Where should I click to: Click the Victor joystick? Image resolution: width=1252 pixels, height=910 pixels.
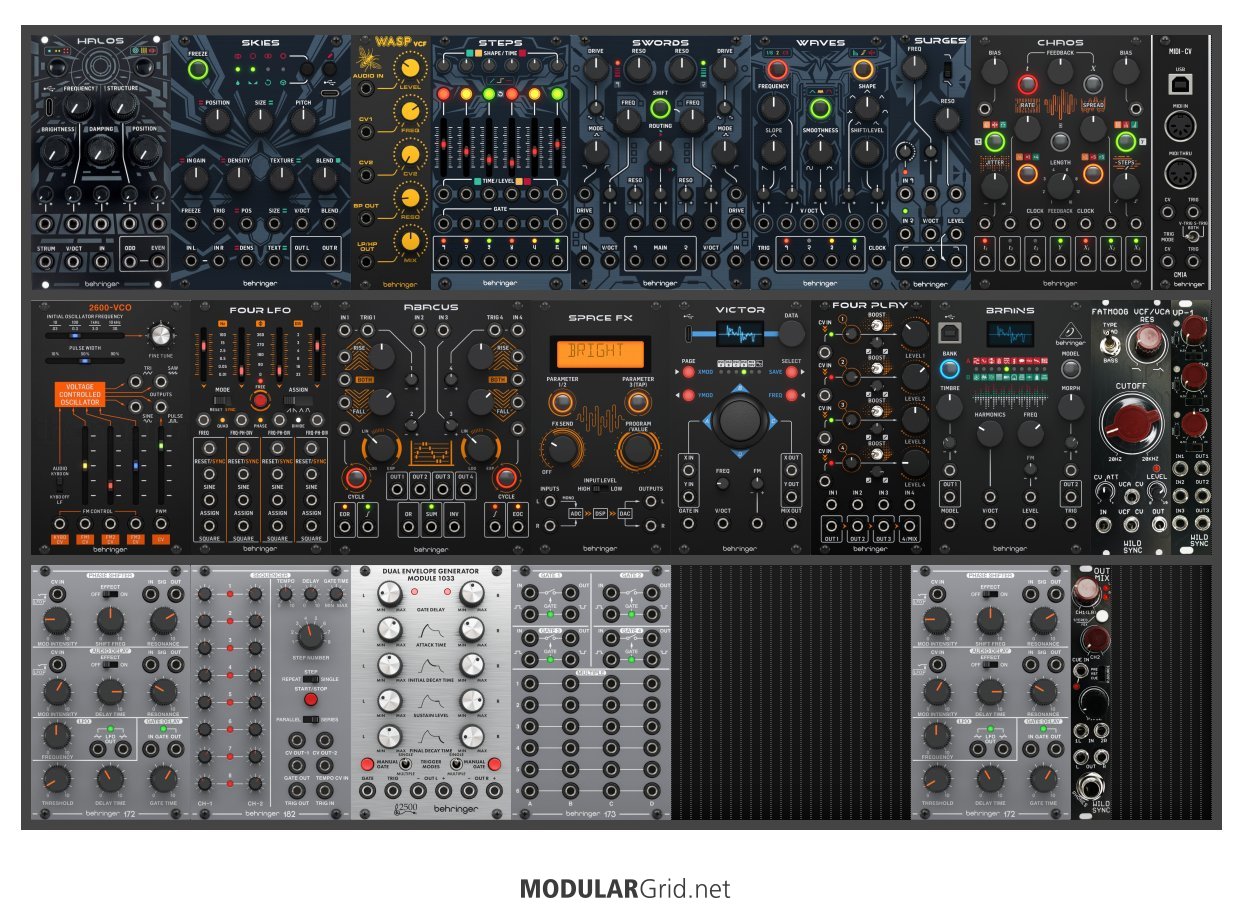tap(740, 419)
